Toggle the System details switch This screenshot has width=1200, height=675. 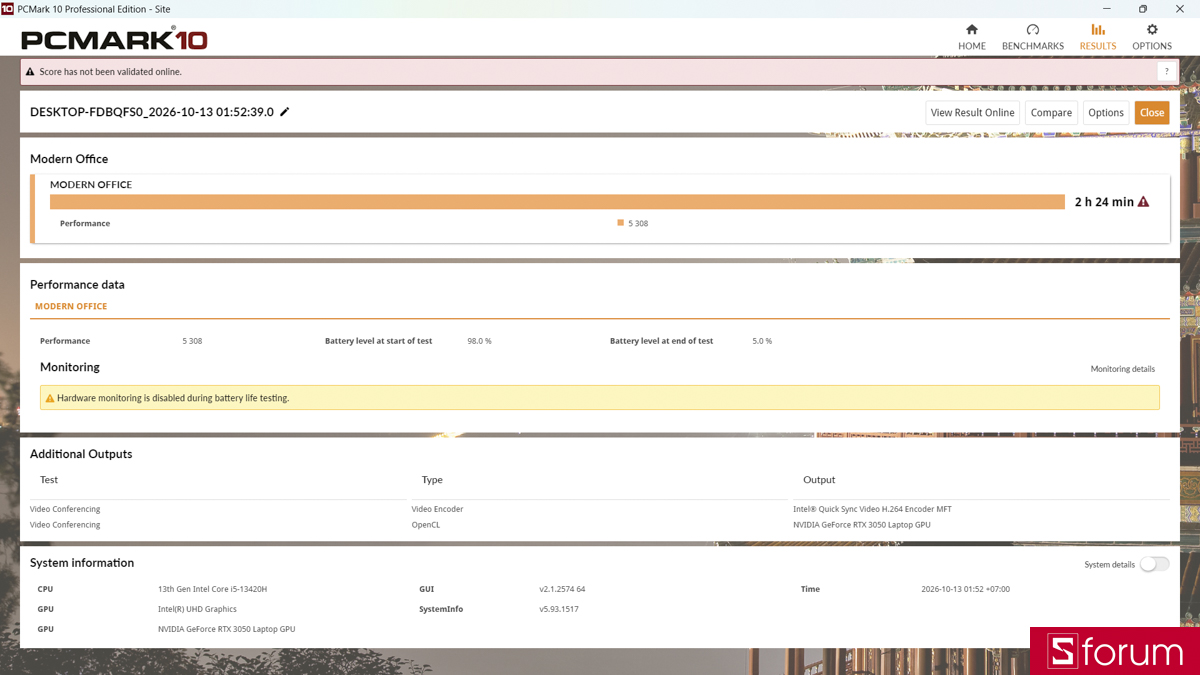1154,564
